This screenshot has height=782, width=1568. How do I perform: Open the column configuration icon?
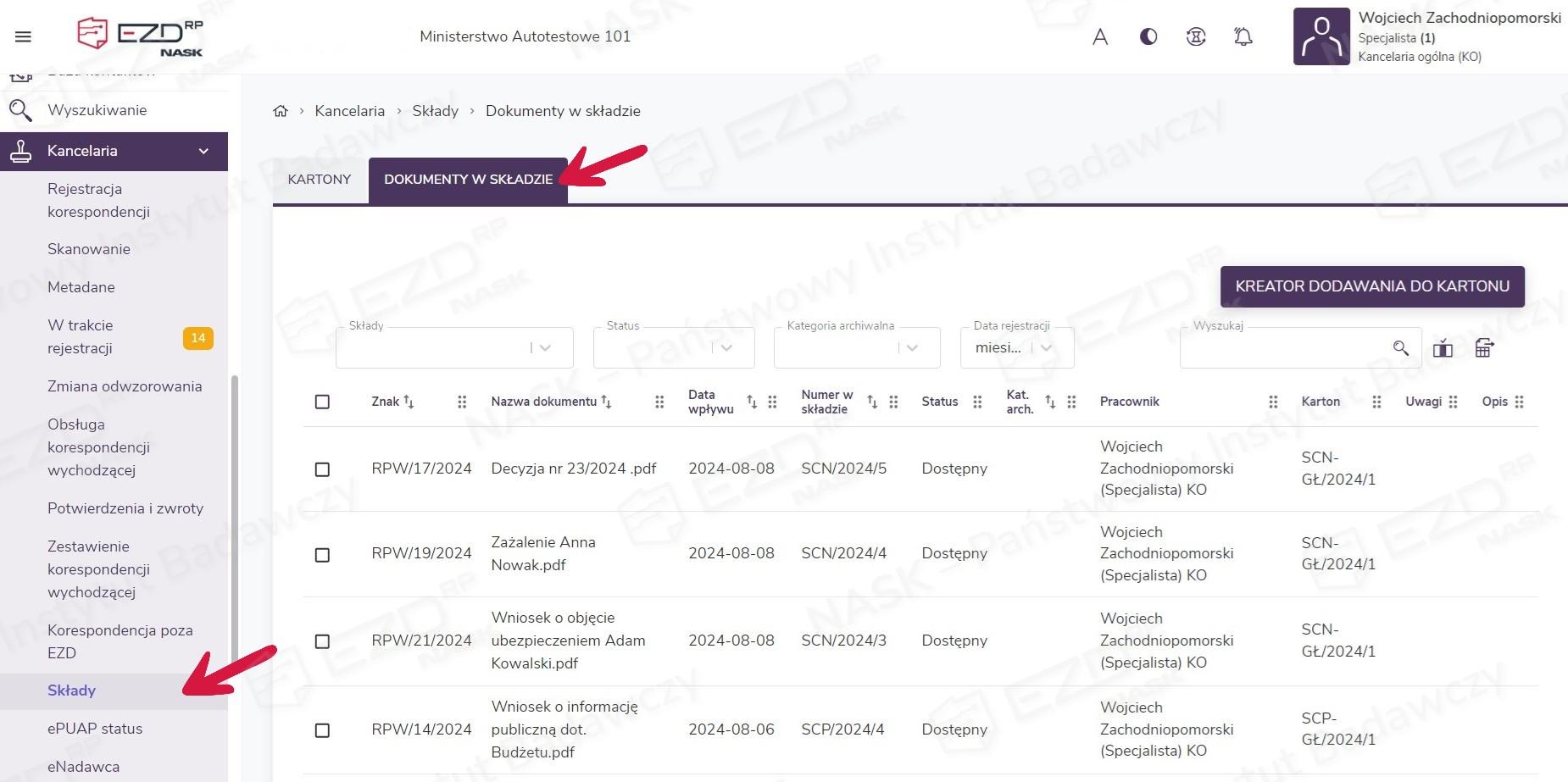[x=1443, y=348]
